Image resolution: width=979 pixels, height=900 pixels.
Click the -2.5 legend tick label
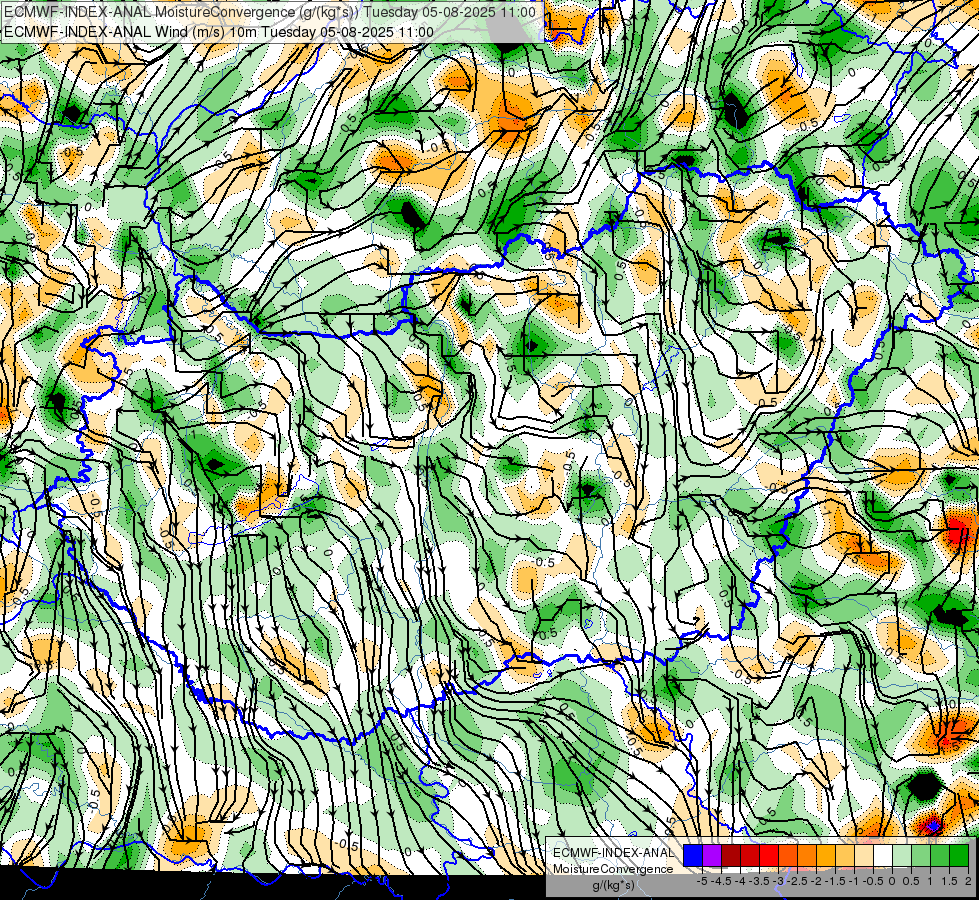click(x=797, y=881)
